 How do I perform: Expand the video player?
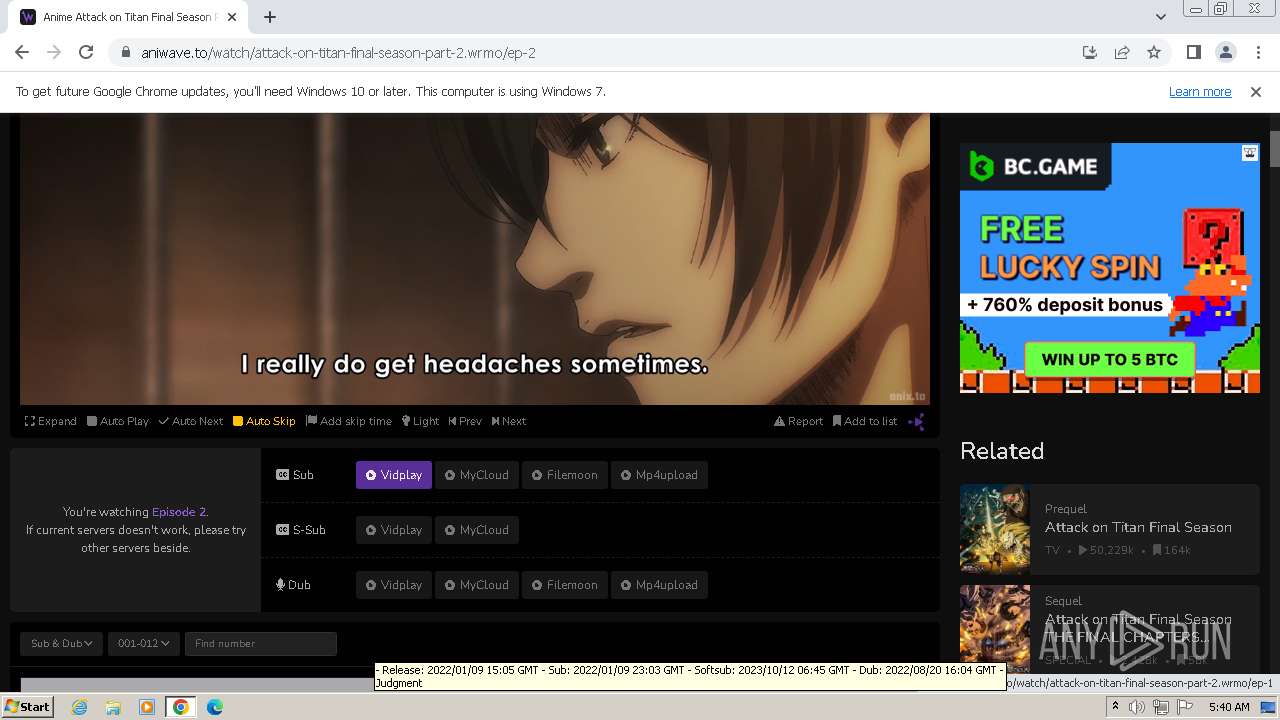click(51, 421)
